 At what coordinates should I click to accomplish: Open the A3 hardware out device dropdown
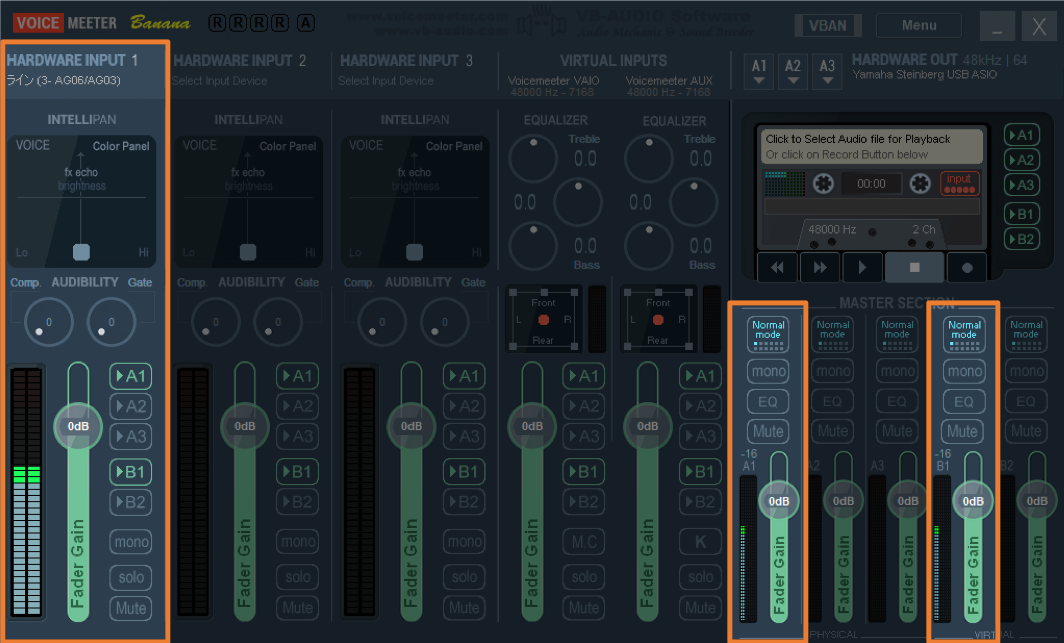coord(826,71)
